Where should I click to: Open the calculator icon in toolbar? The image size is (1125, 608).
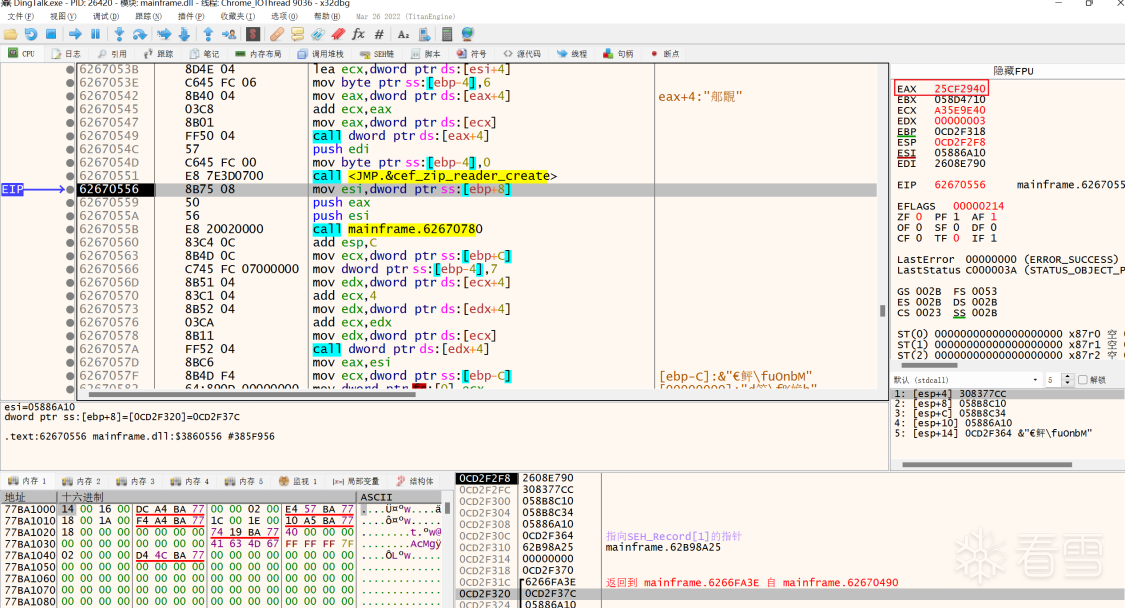point(447,34)
